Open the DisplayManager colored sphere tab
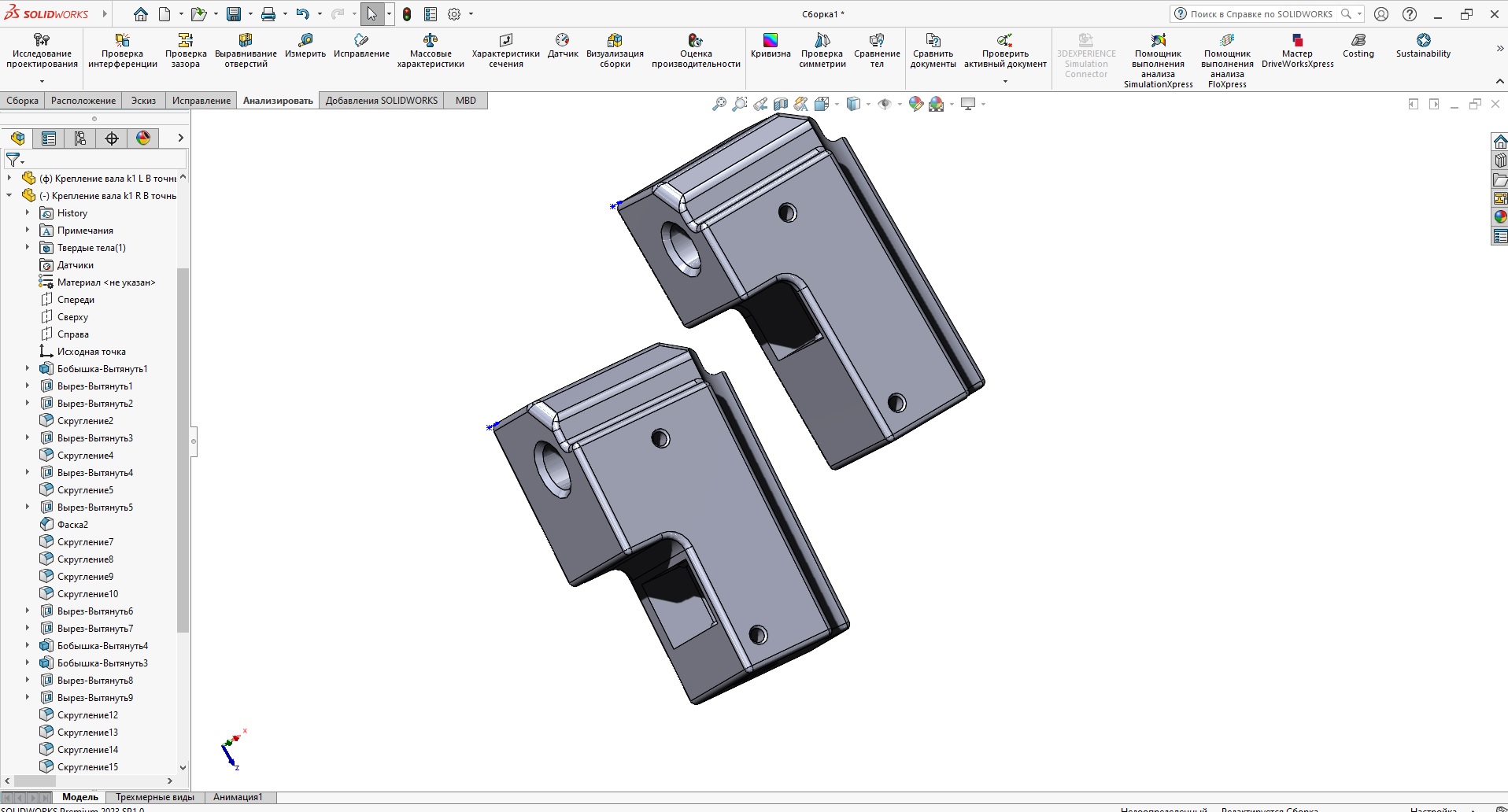The height and width of the screenshot is (812, 1508). coord(142,138)
